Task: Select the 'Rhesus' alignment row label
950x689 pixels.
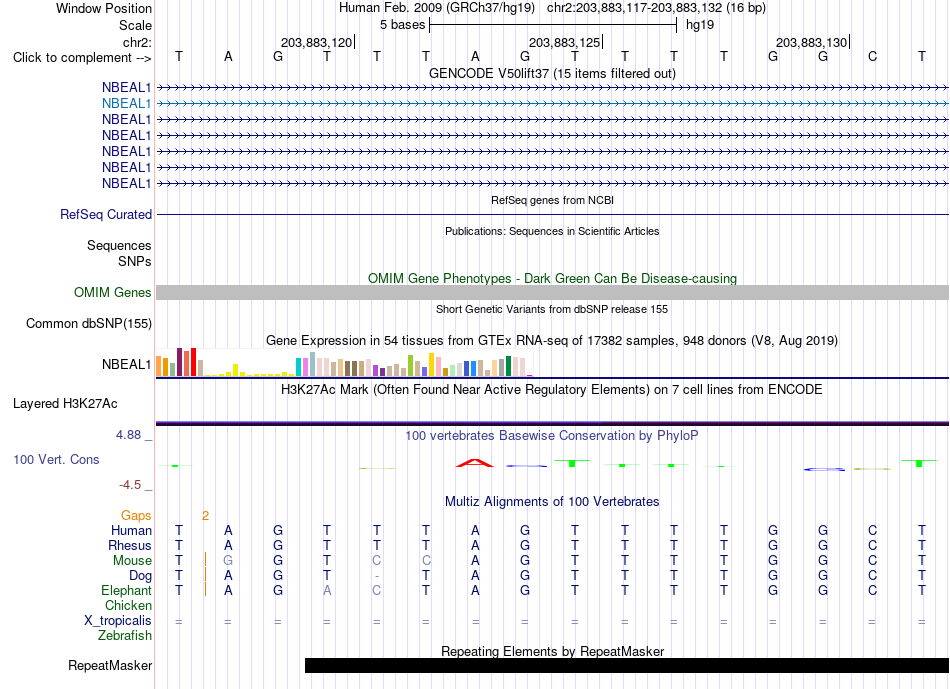Action: tap(130, 545)
